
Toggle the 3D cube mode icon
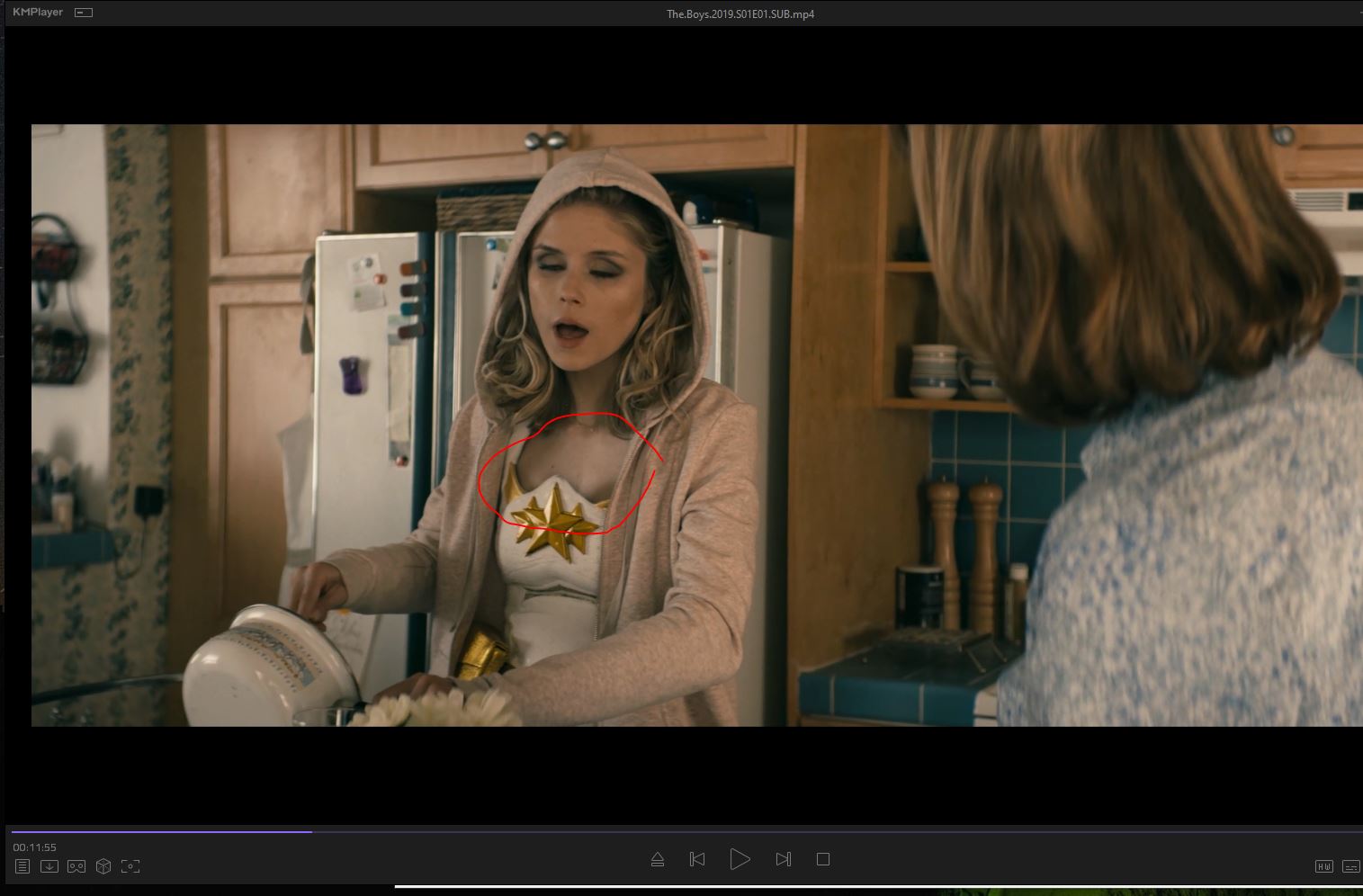tap(103, 866)
